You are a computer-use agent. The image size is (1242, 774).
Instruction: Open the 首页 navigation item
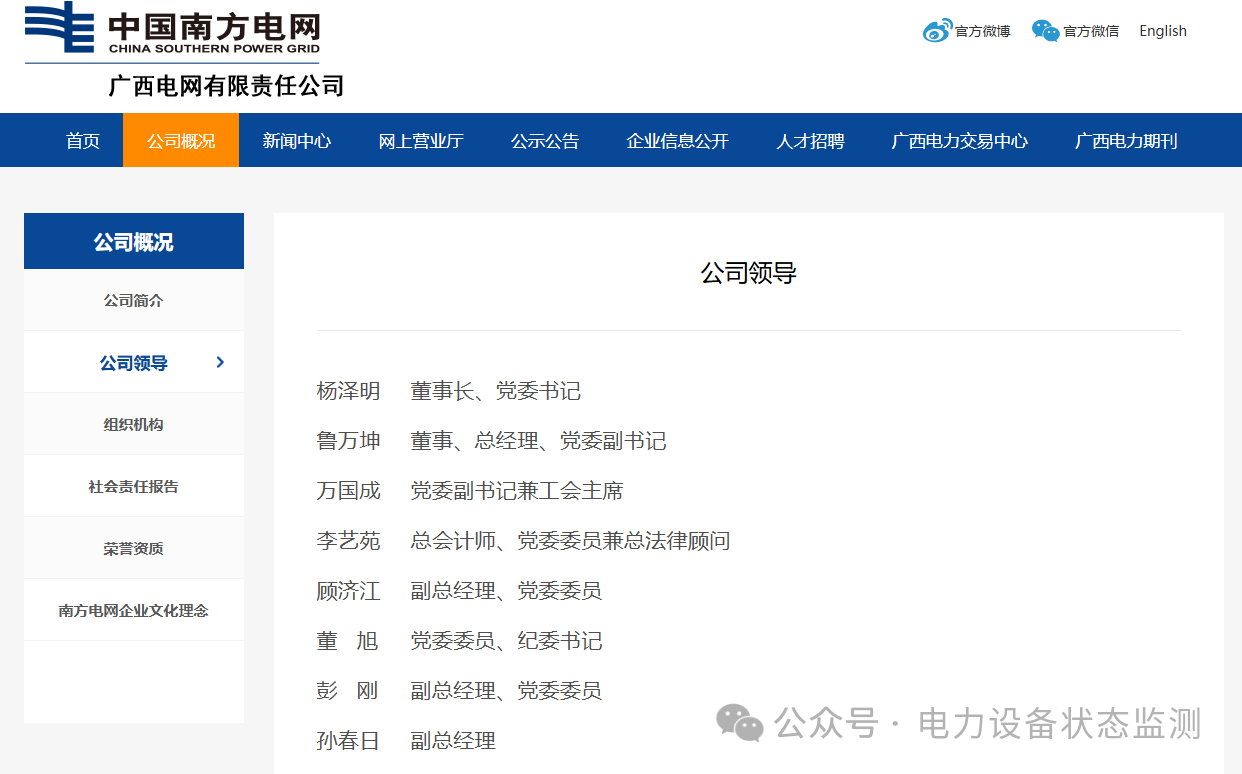tap(82, 140)
